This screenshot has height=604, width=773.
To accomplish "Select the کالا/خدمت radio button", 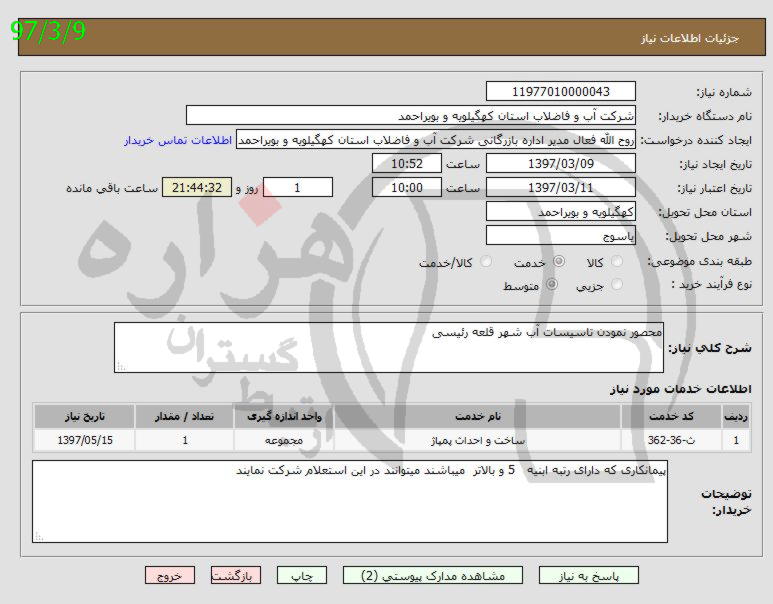I will coord(486,262).
